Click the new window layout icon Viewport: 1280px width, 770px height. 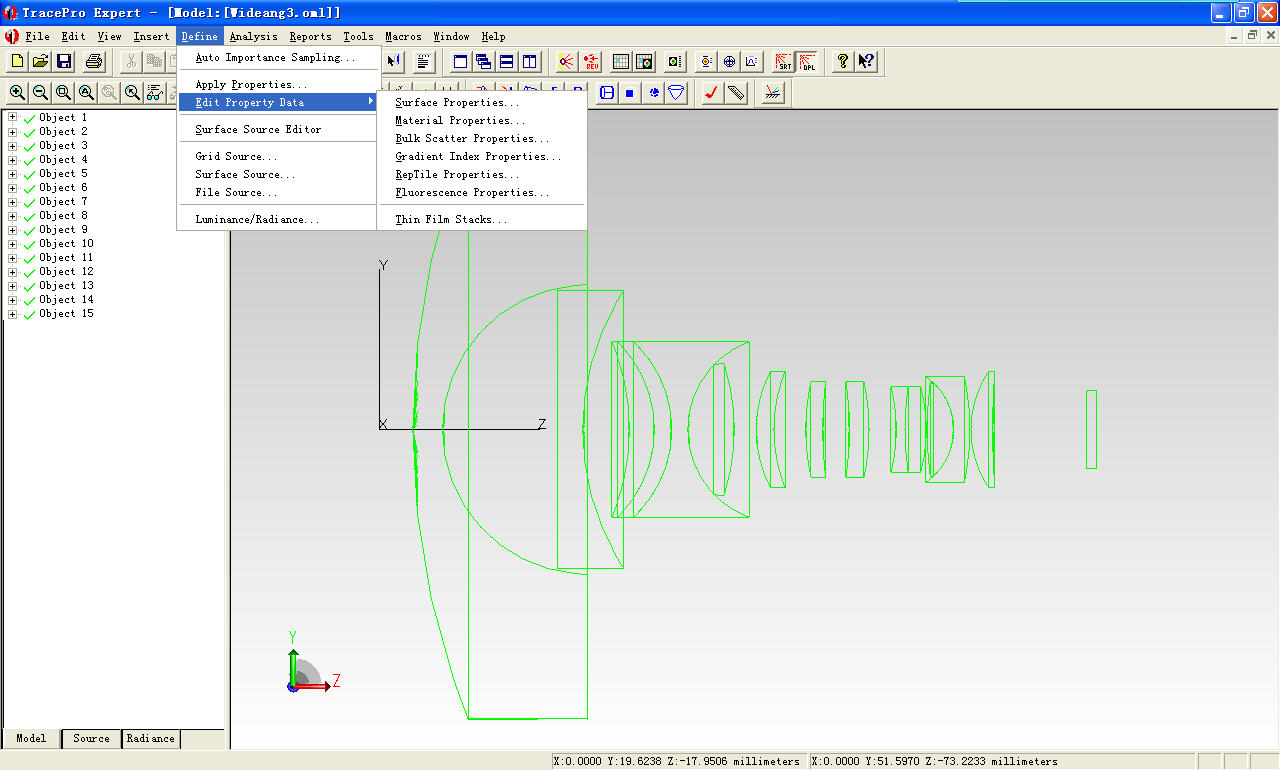pyautogui.click(x=461, y=61)
